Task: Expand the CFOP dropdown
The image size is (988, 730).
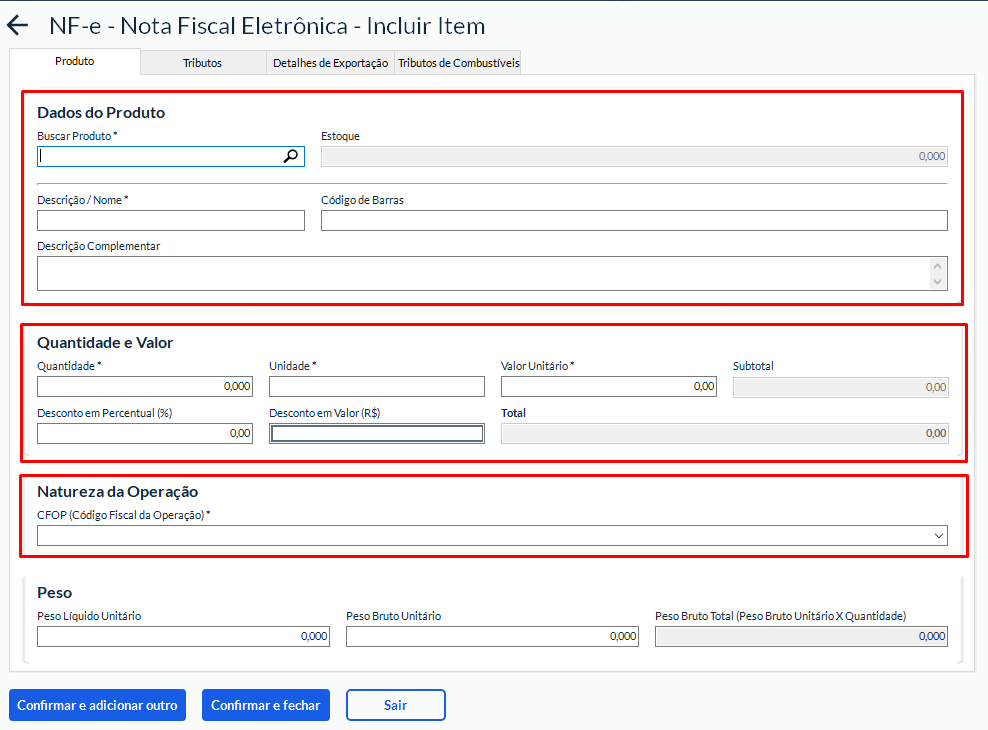Action: (x=938, y=536)
